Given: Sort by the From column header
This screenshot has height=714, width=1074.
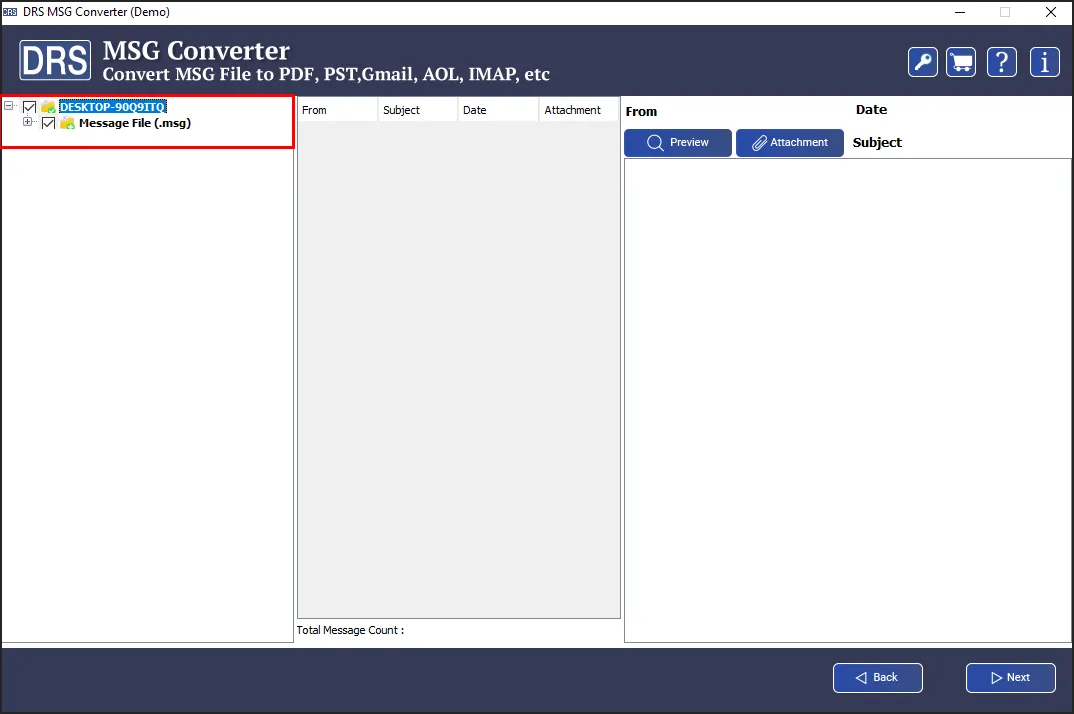Looking at the screenshot, I should 337,110.
